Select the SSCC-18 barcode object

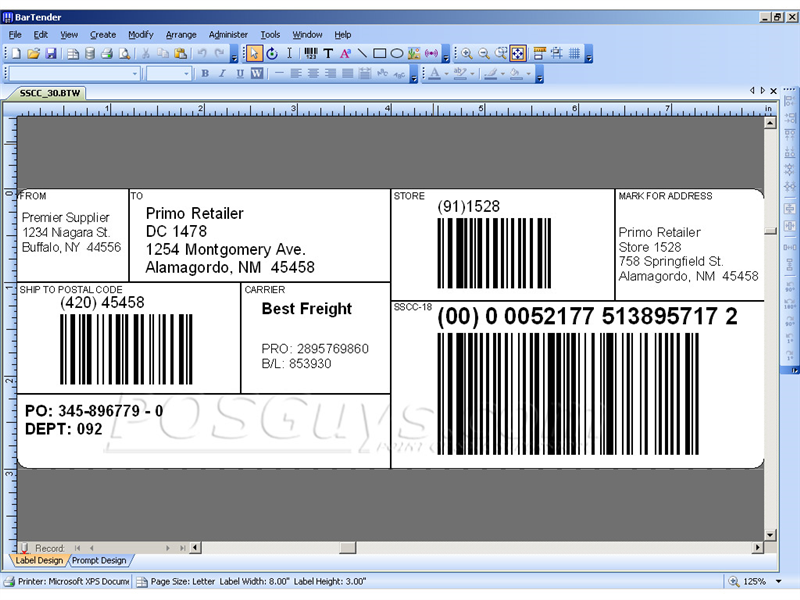[568, 393]
